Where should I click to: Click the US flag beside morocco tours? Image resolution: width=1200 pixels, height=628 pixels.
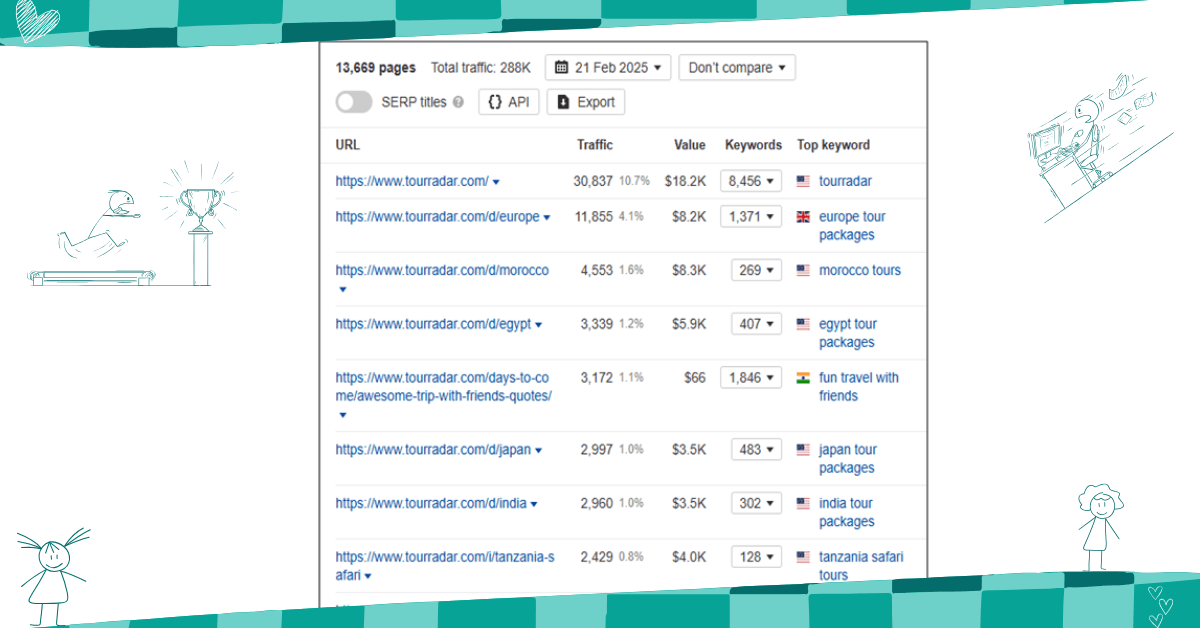[x=803, y=271]
